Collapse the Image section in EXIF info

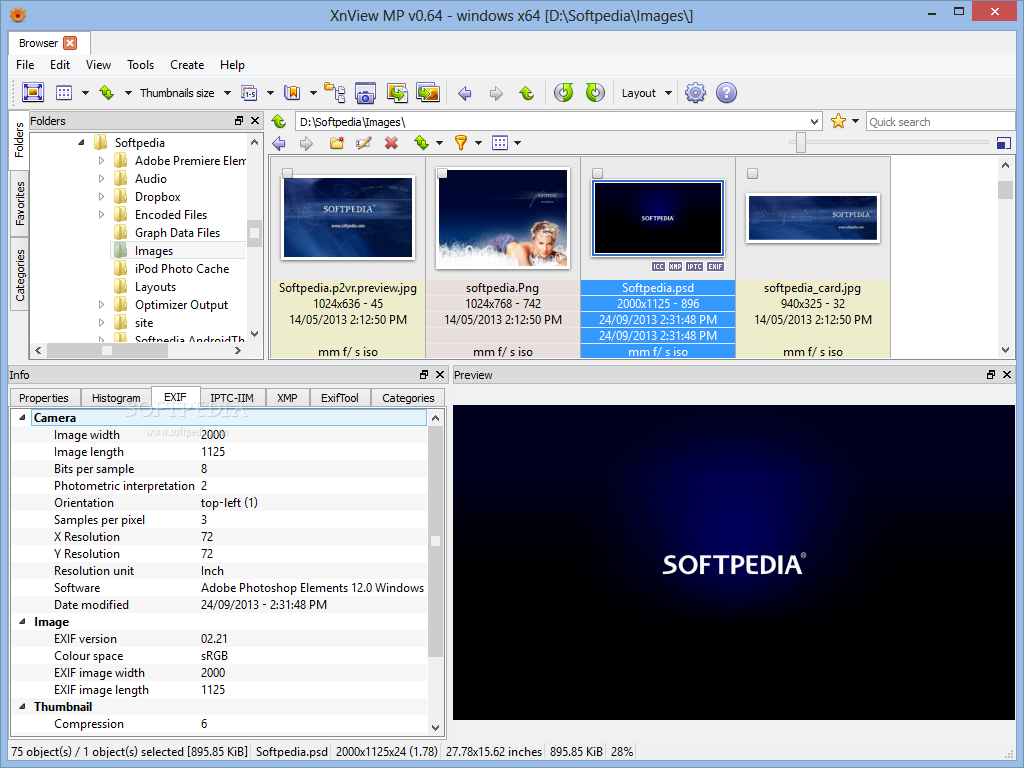click(x=22, y=622)
